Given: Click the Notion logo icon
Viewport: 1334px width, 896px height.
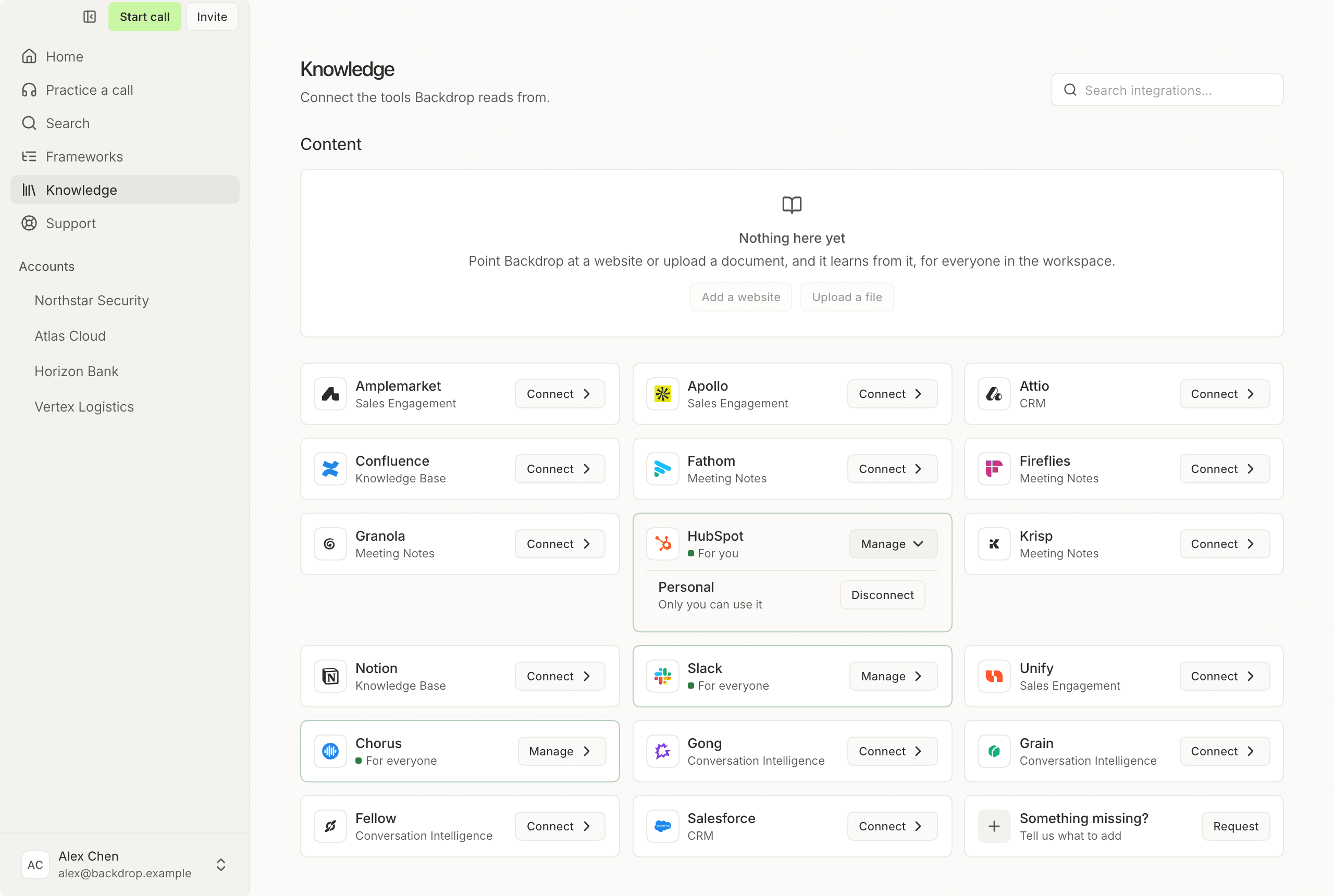Looking at the screenshot, I should [330, 676].
